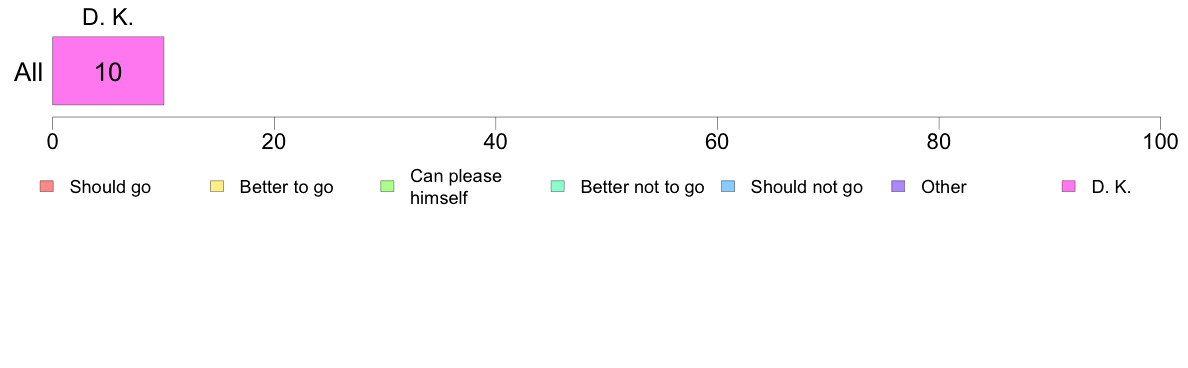
Task: Click the Can please himself legend label
Action: (x=456, y=187)
